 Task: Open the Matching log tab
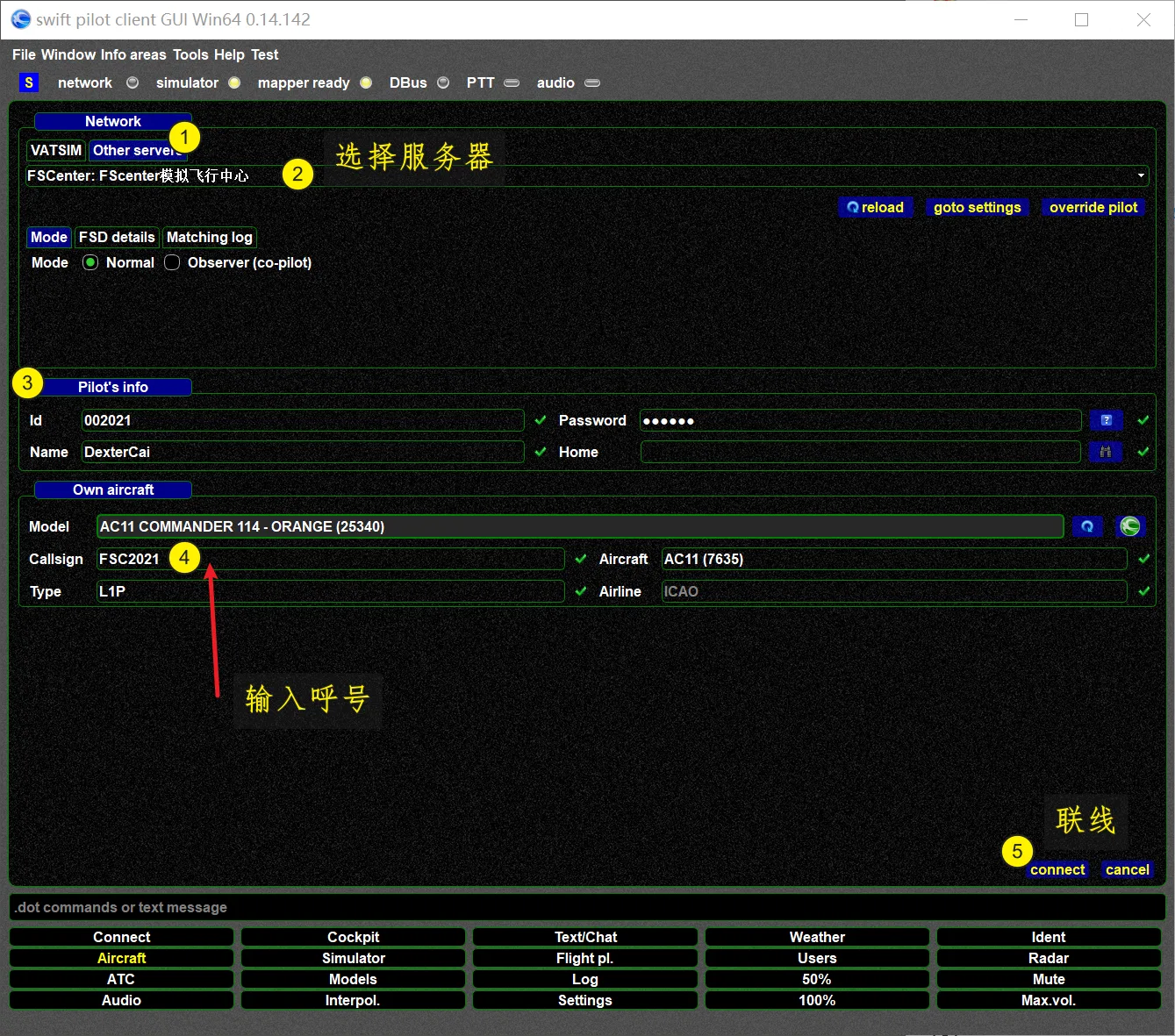[210, 237]
